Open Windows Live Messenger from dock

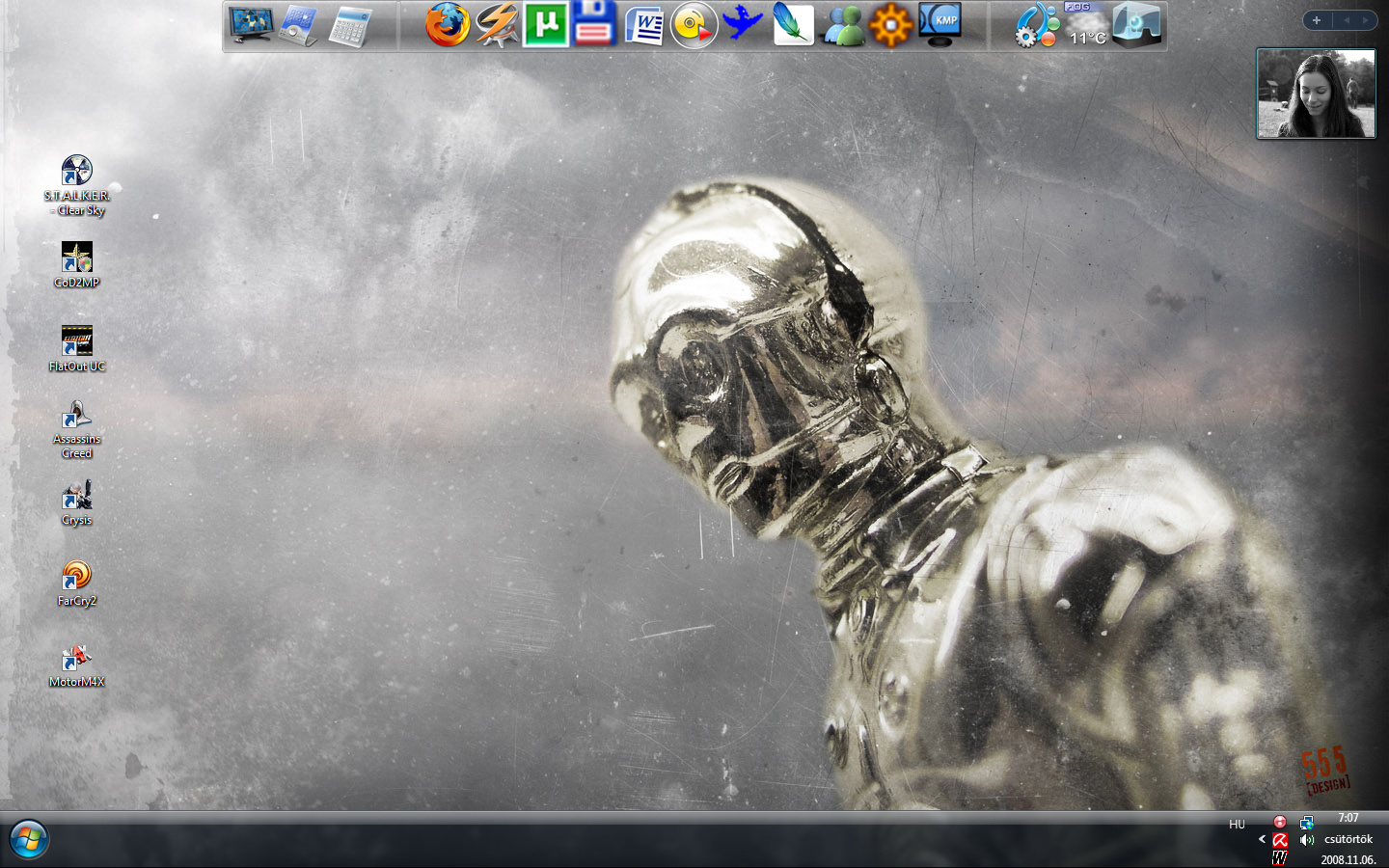click(842, 26)
